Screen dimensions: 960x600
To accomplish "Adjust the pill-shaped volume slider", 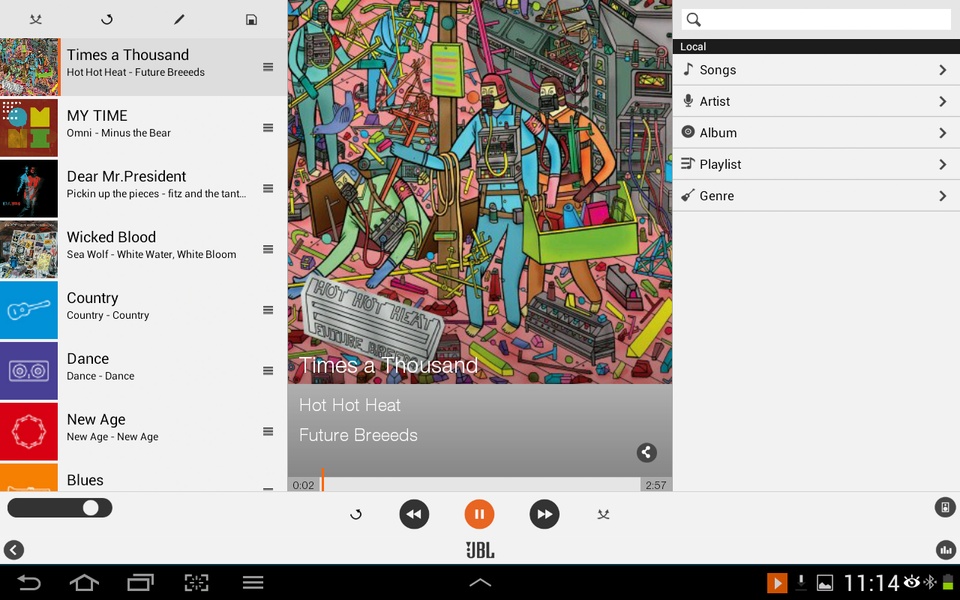I will 60,508.
